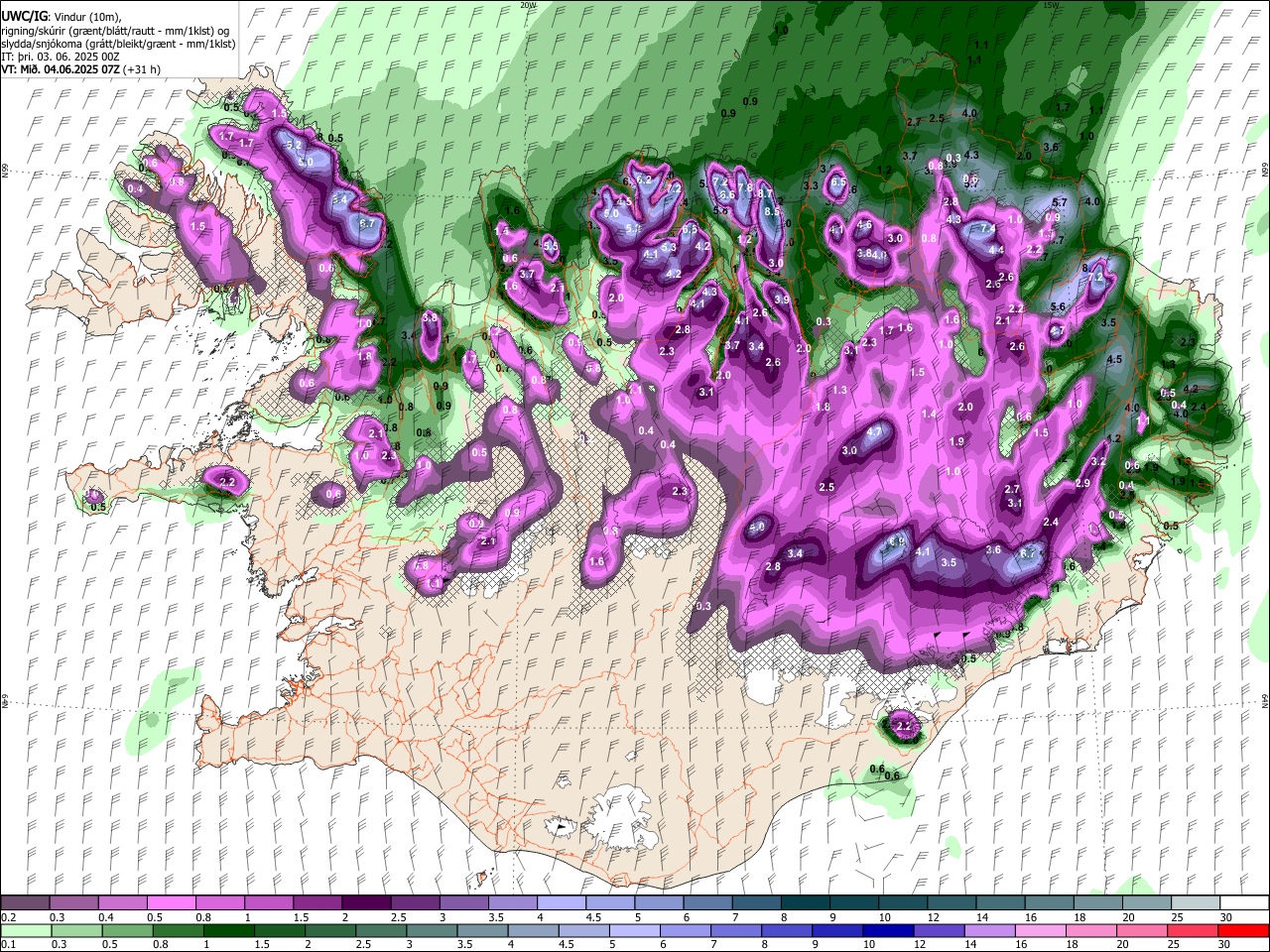Click the 'UWC/IG' title text
This screenshot has width=1270, height=952.
pos(24,17)
